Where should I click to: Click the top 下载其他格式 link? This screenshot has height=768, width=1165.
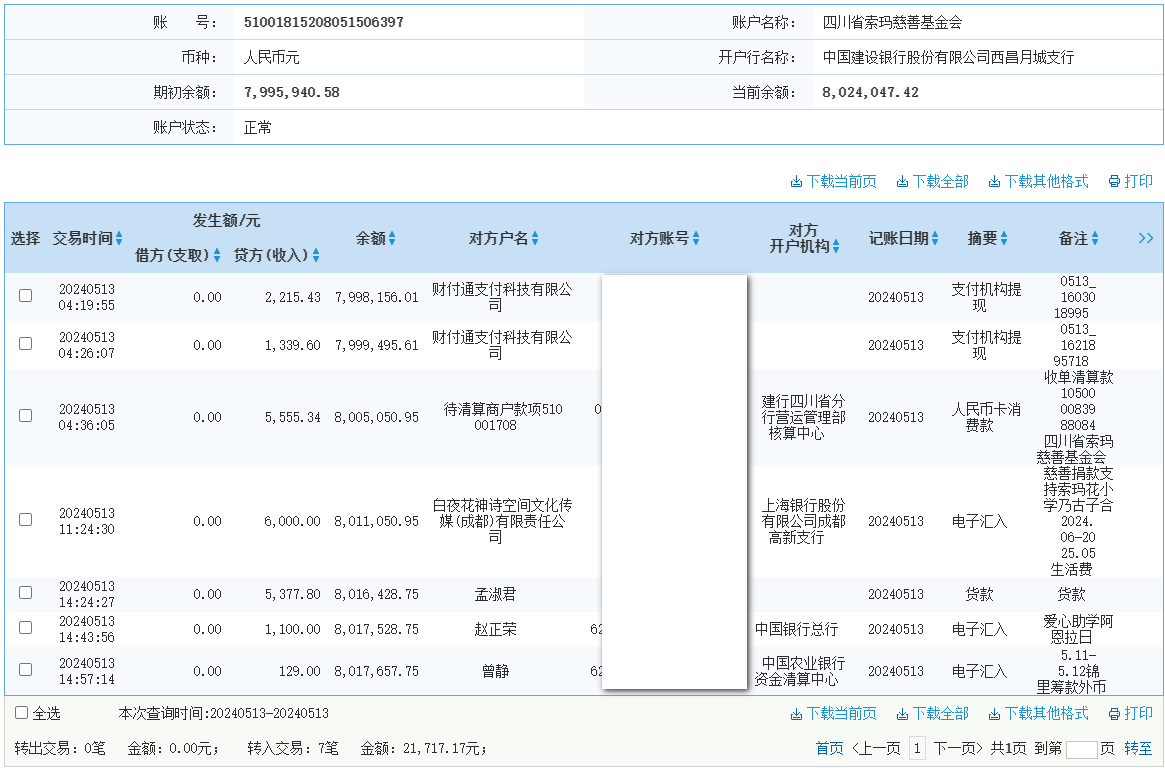coord(1046,181)
